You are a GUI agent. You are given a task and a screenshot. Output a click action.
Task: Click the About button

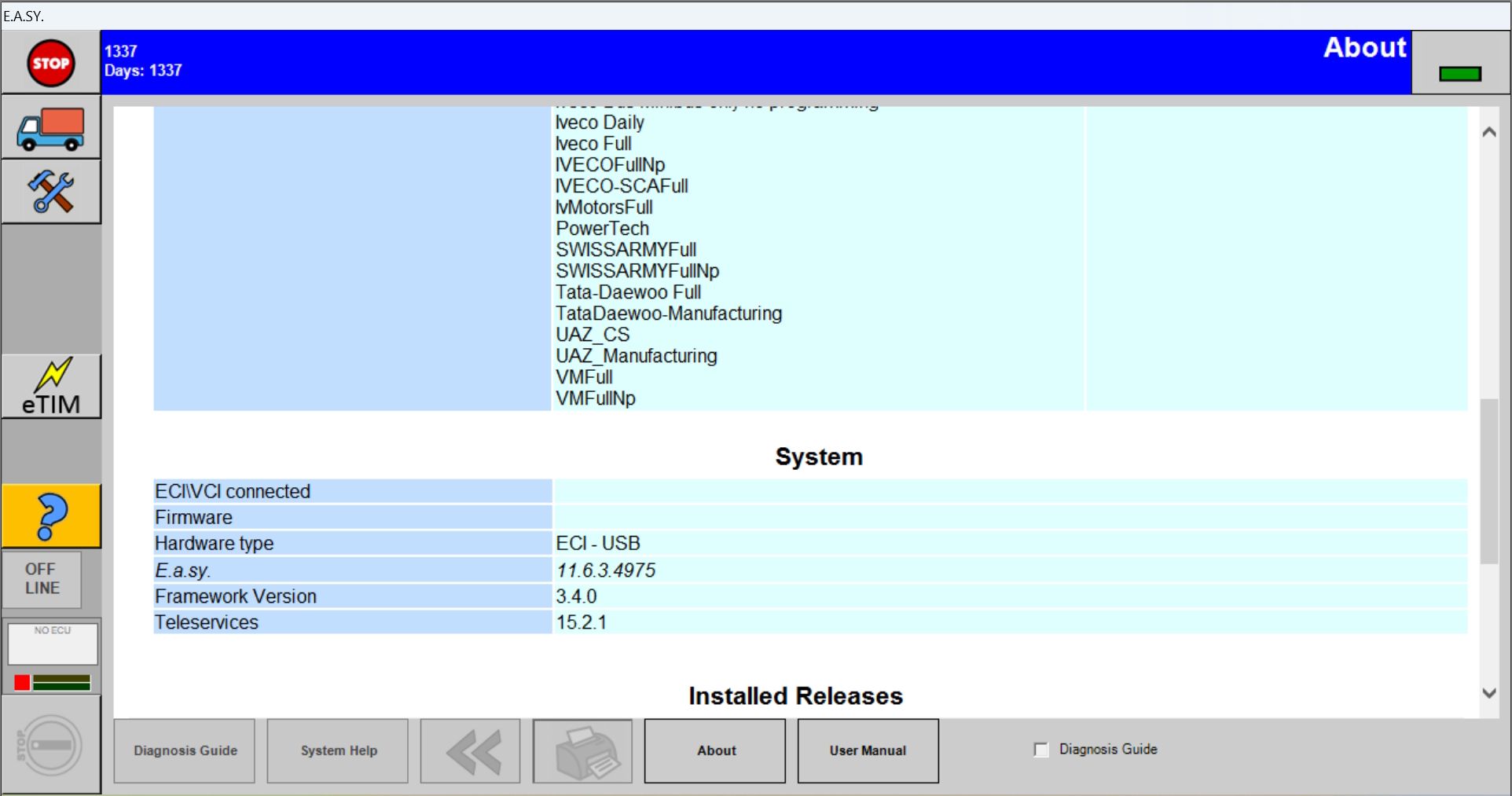(714, 750)
